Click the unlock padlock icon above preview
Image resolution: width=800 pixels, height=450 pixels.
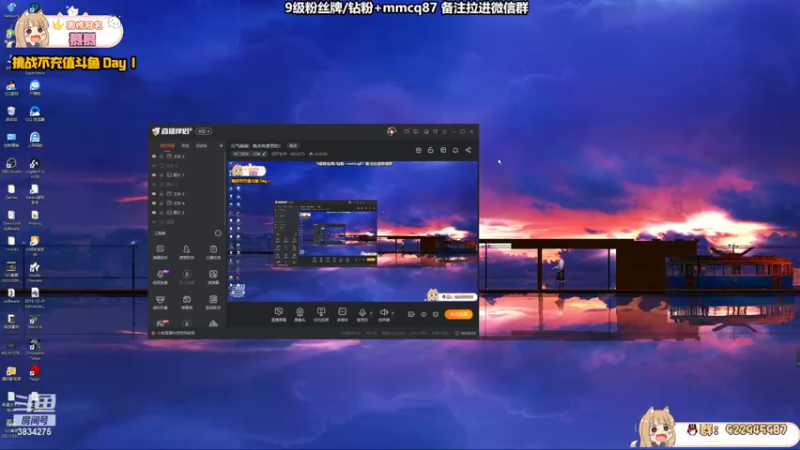click(x=431, y=150)
